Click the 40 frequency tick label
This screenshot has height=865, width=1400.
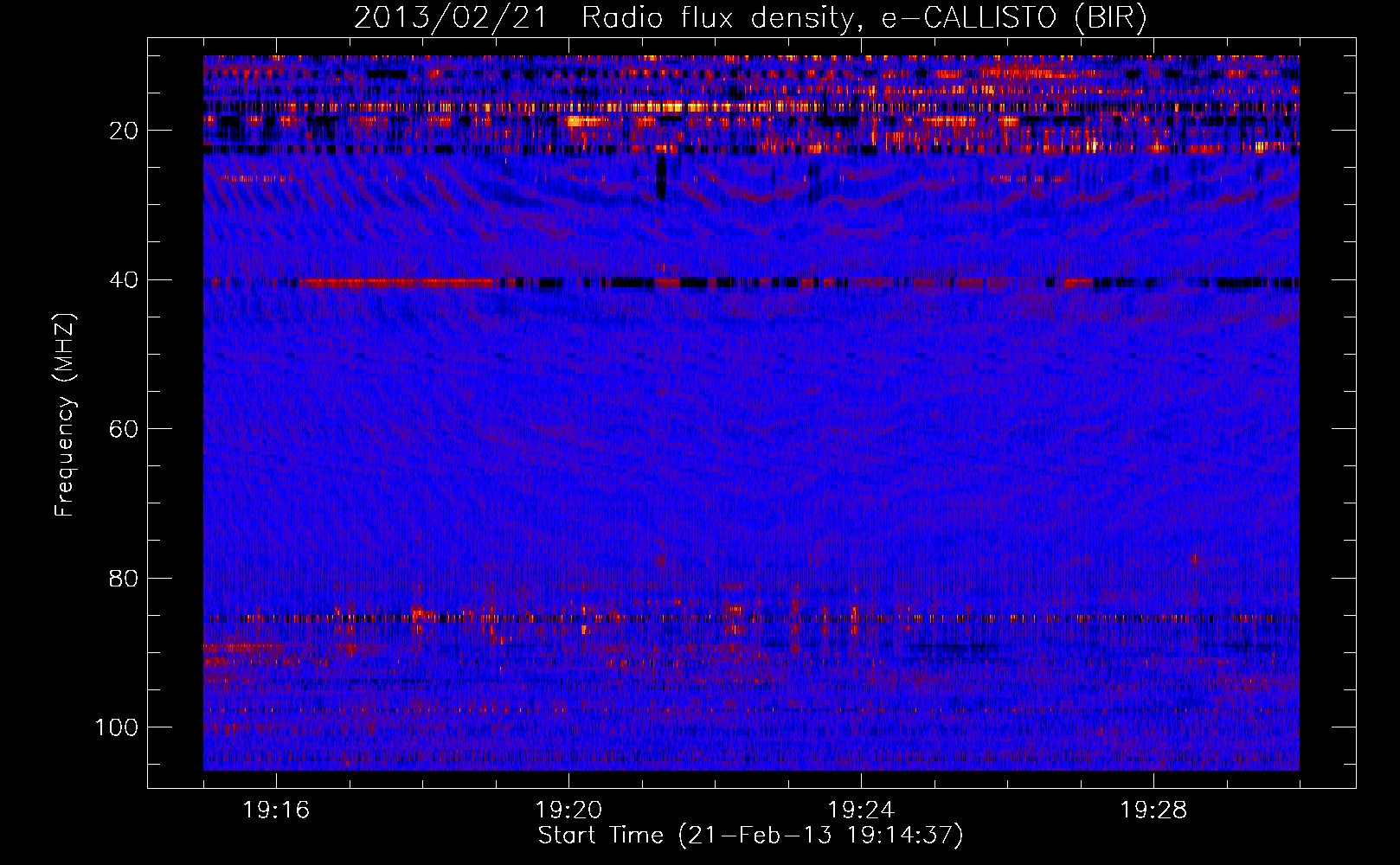(x=125, y=280)
